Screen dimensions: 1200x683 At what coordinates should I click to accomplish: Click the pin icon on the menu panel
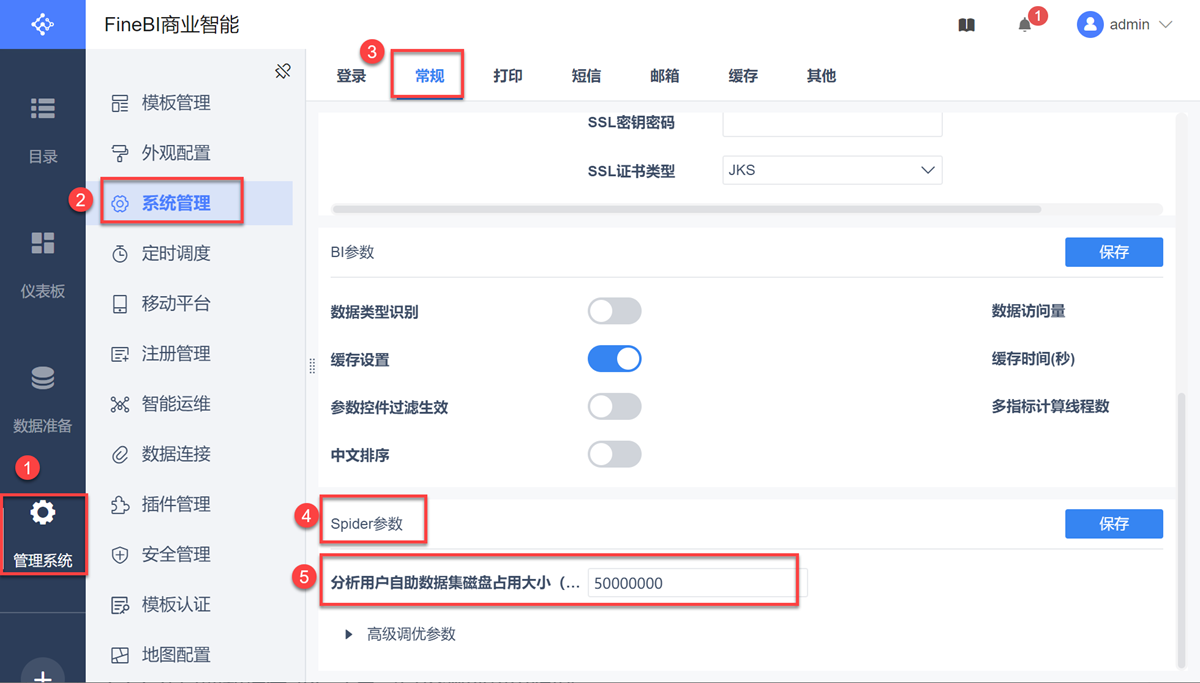[x=283, y=71]
